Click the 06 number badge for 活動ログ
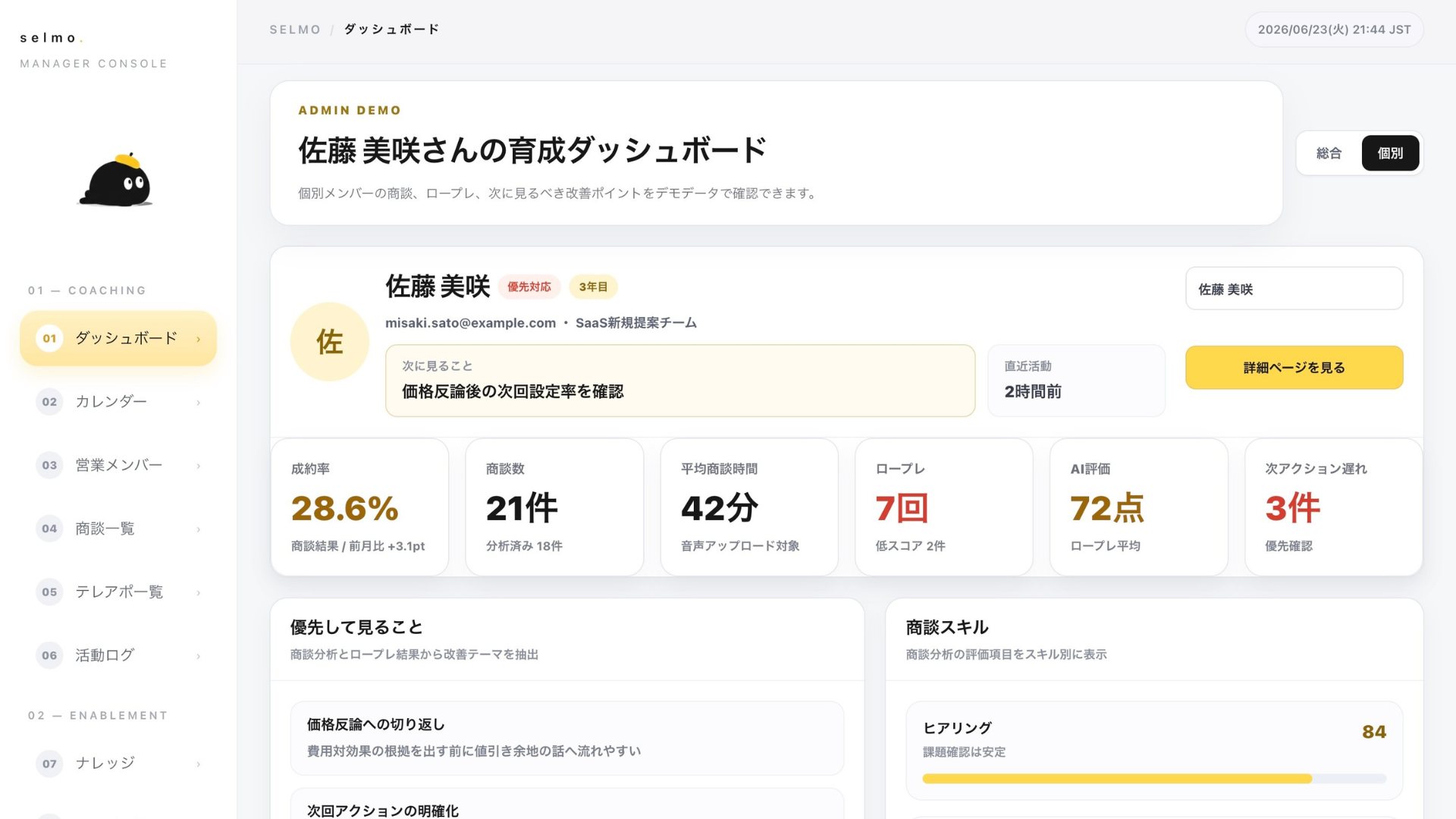Image resolution: width=1456 pixels, height=819 pixels. pyautogui.click(x=49, y=655)
